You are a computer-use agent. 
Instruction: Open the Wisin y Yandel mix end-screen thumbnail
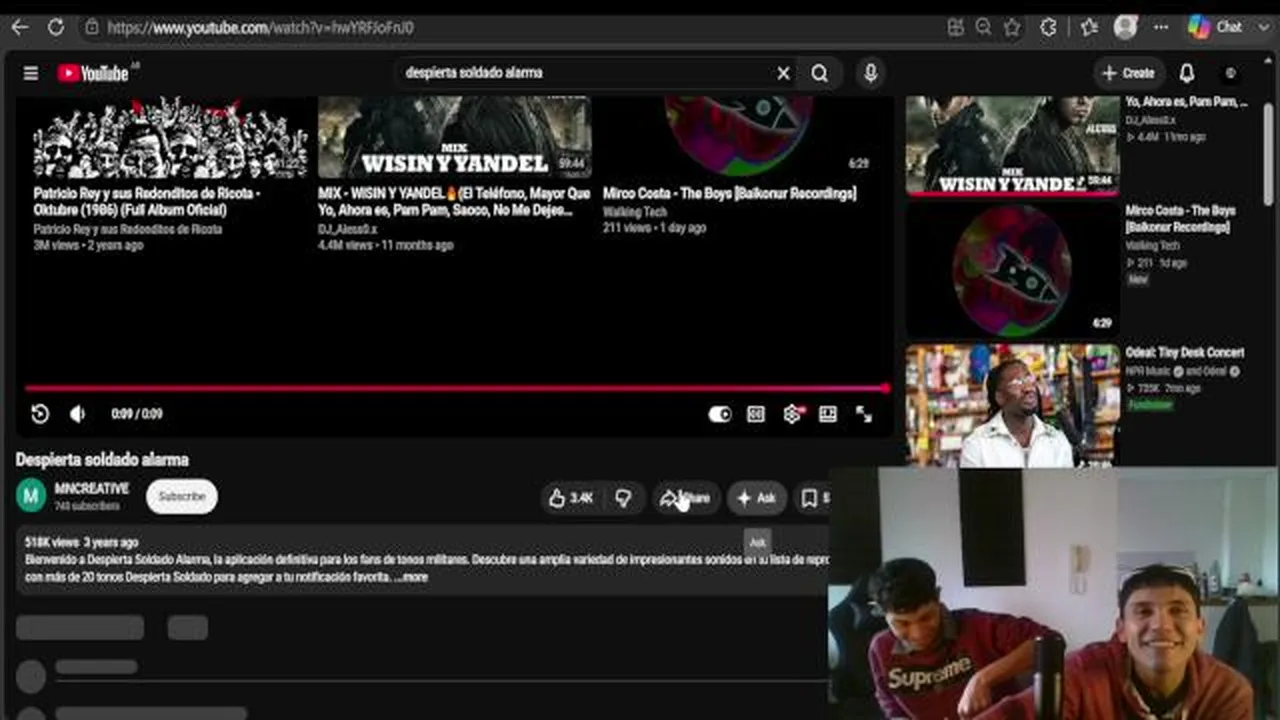point(454,137)
